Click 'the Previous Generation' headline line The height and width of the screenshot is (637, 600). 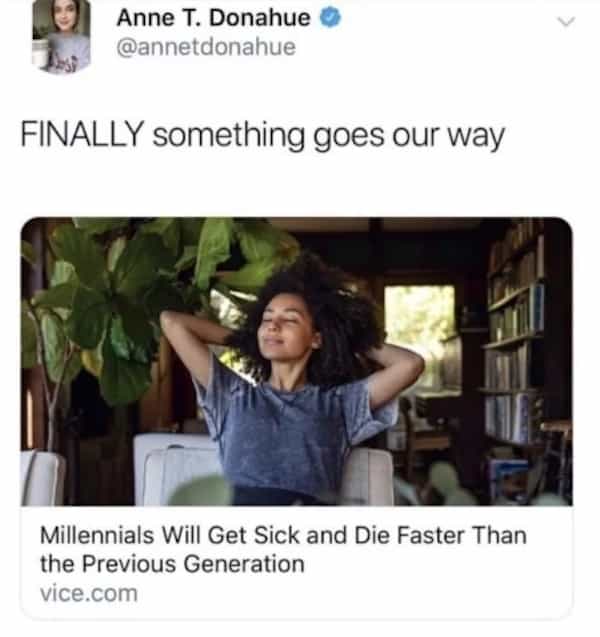pos(172,564)
